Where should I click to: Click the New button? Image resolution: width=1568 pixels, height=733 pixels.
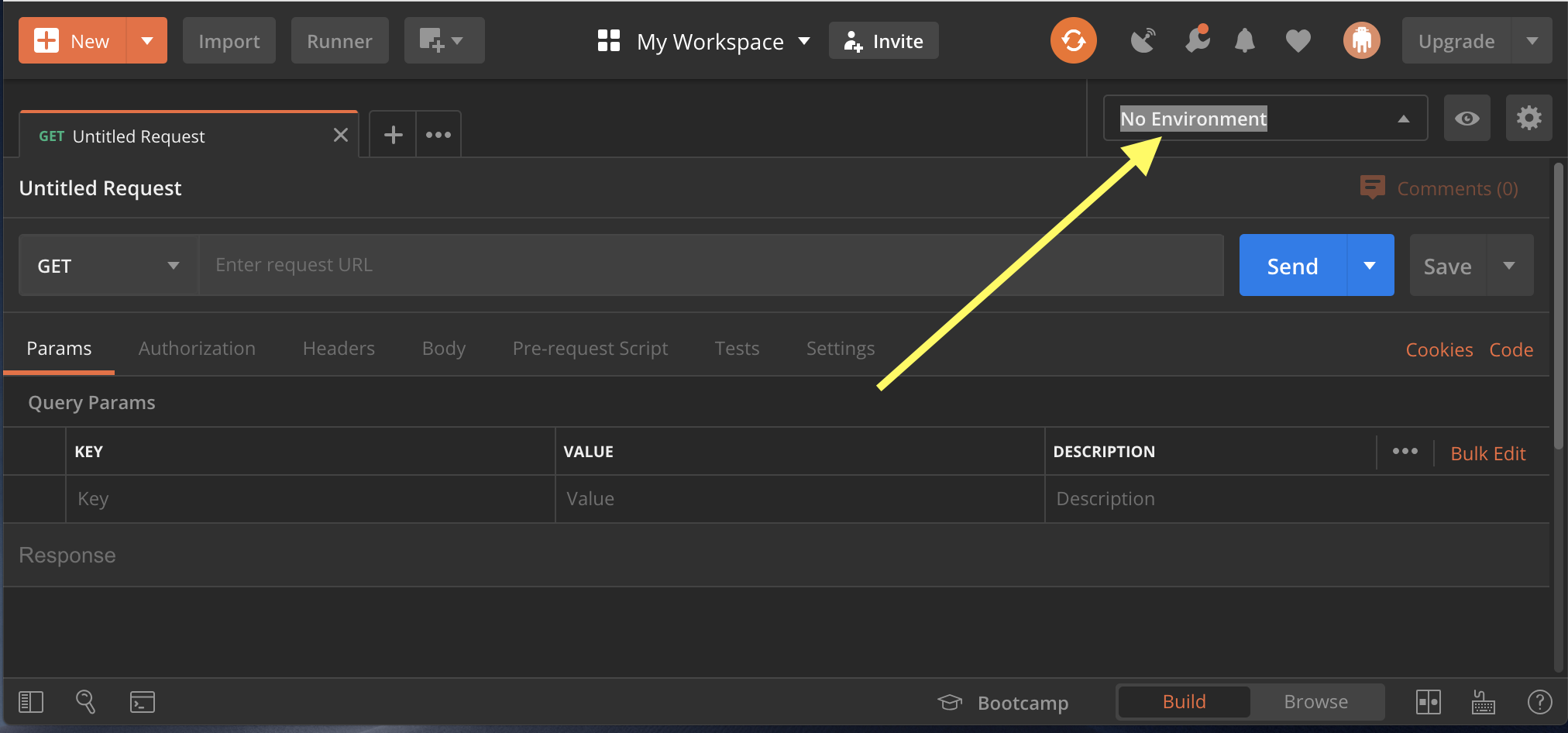(72, 40)
